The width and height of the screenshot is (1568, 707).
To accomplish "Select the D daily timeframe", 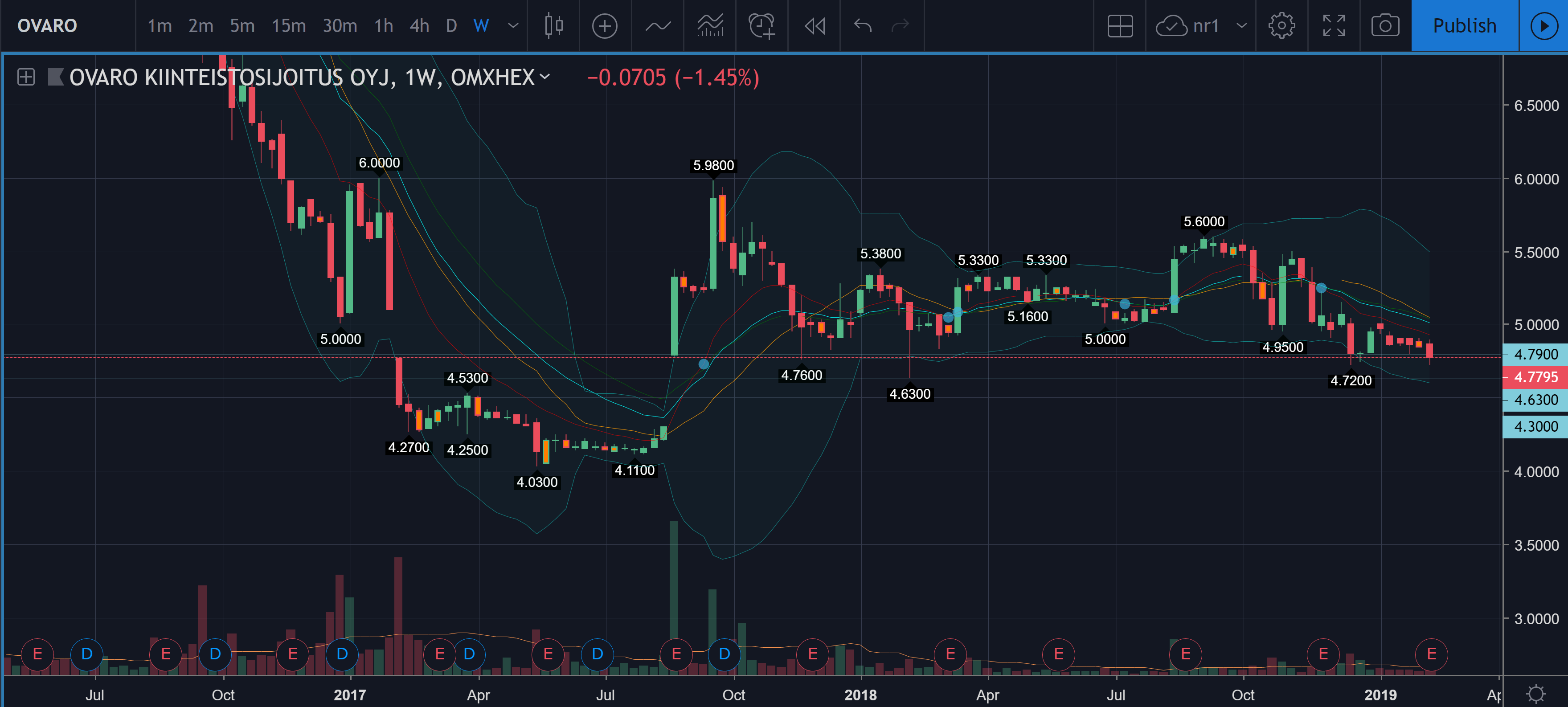I will 451,25.
